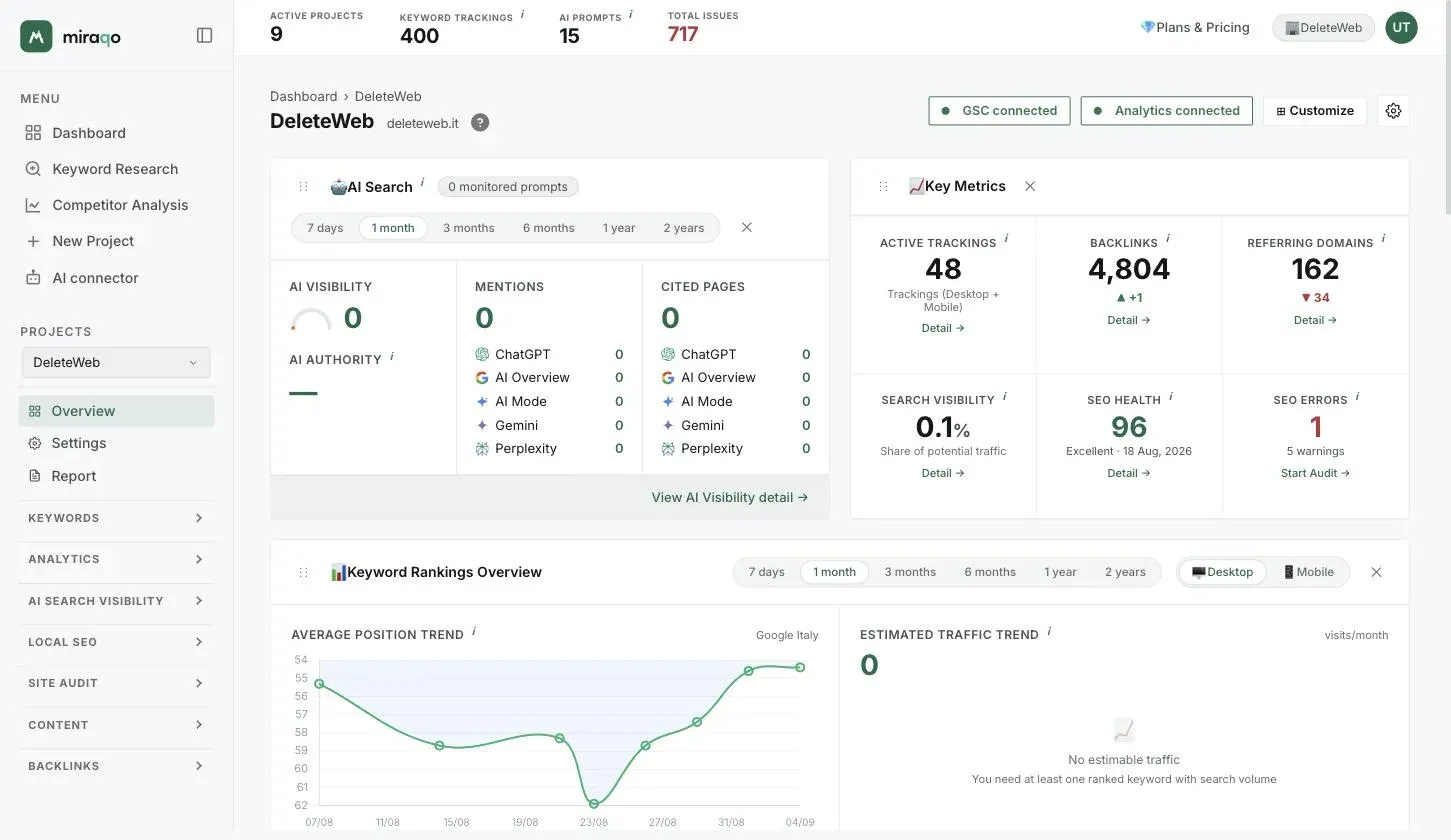The image size is (1451, 840).
Task: Collapse the sidebar with the panel icon
Action: point(205,35)
